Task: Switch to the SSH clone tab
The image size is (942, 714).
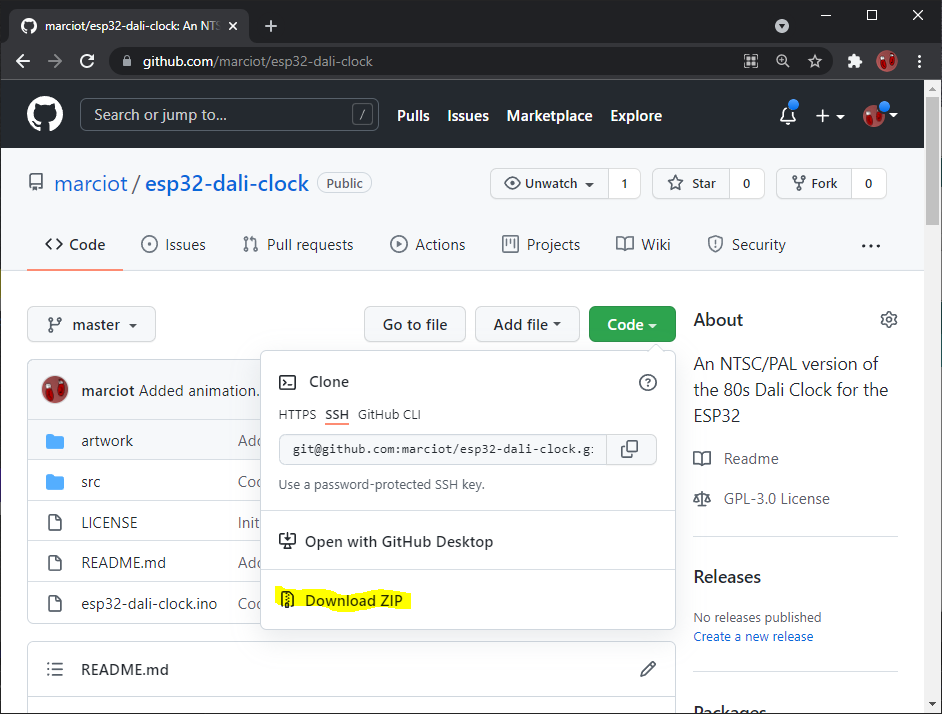Action: tap(337, 414)
